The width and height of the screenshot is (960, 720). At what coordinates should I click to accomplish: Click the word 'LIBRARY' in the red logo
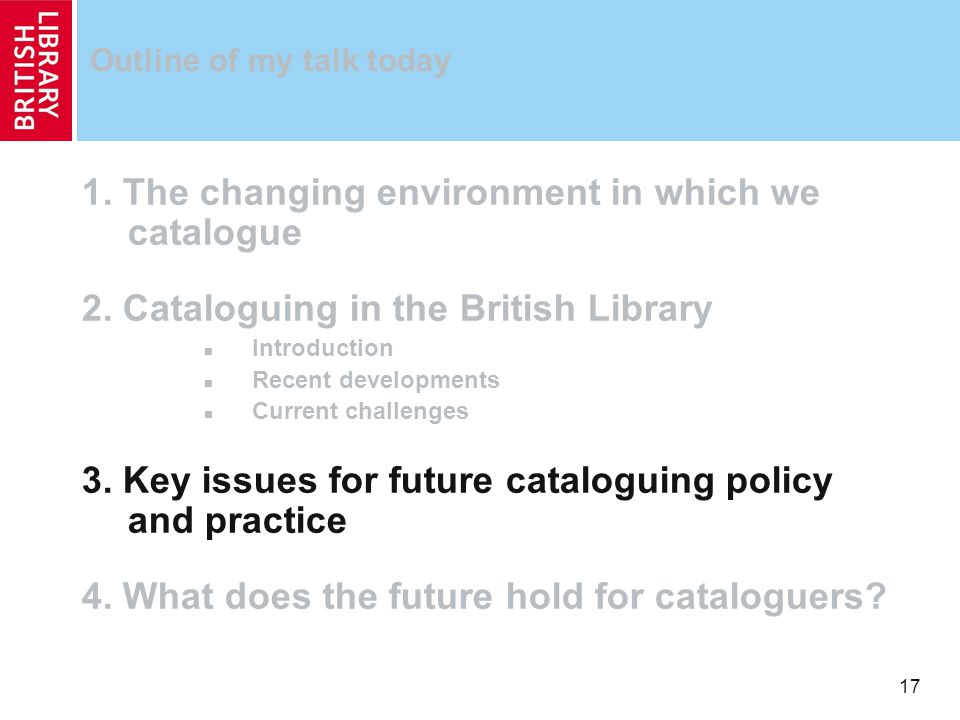[48, 64]
